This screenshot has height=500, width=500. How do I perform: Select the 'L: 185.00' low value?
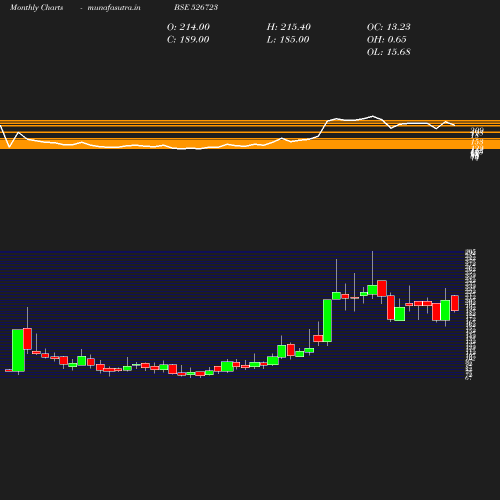coord(288,40)
